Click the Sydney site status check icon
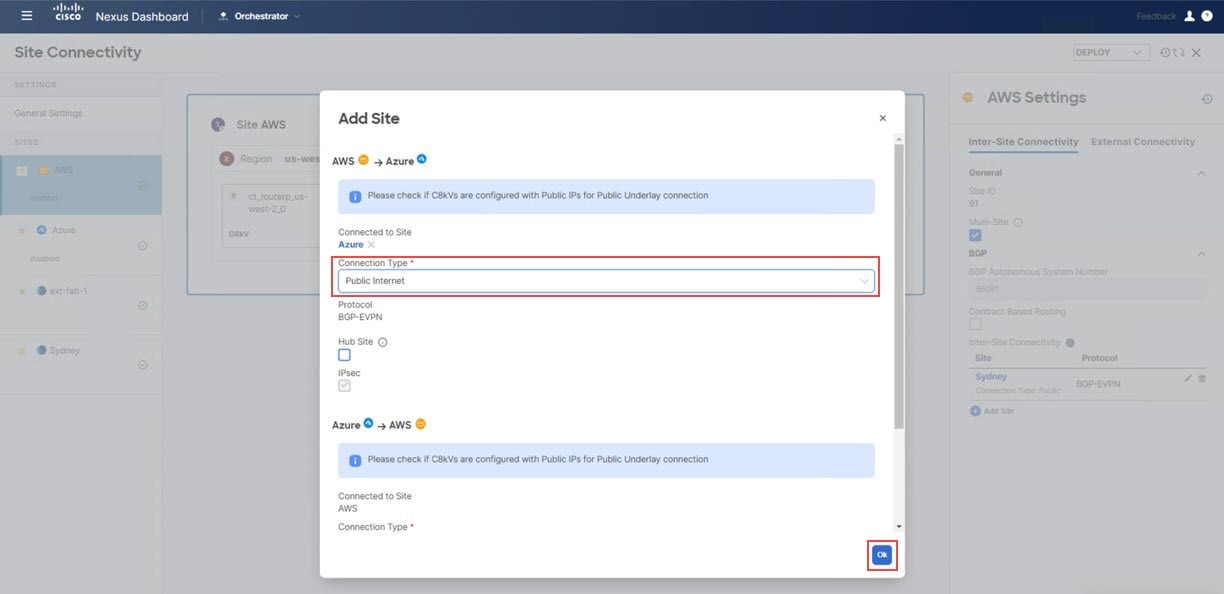This screenshot has height=594, width=1224. click(143, 365)
